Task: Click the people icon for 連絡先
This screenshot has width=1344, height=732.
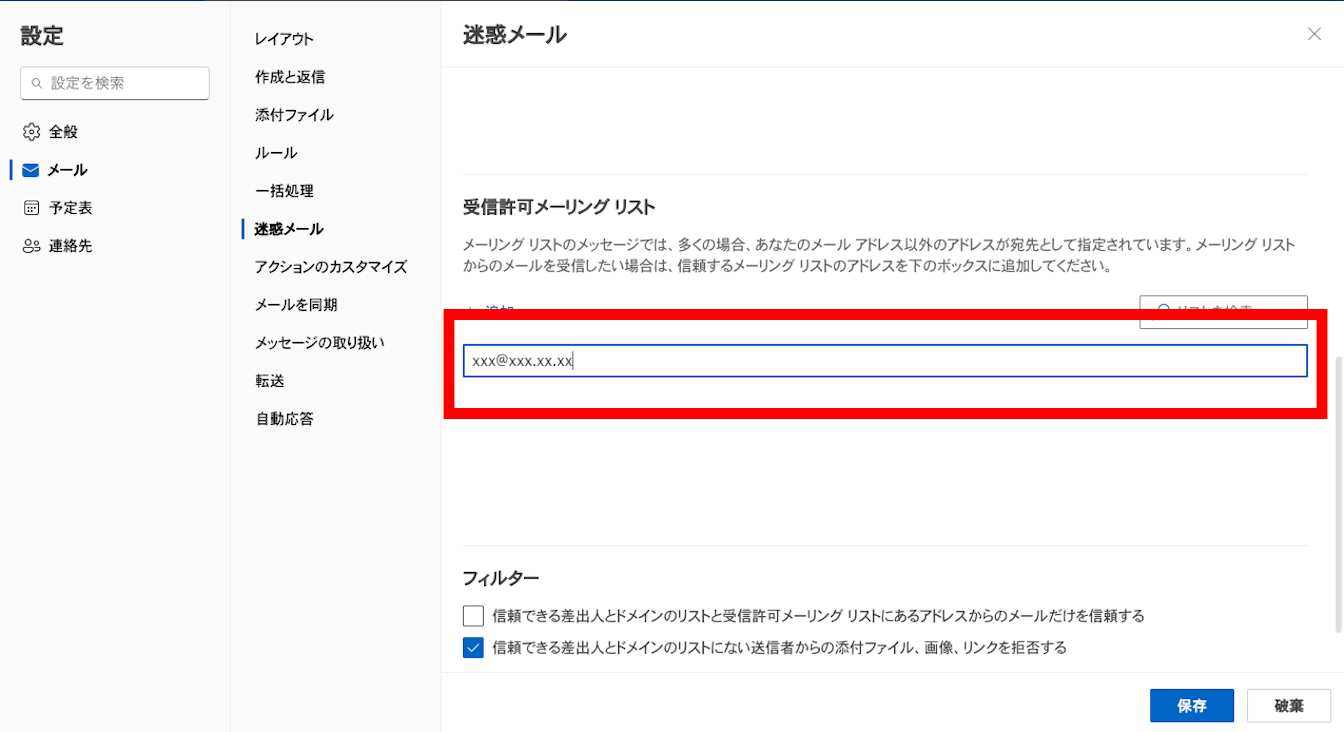Action: [31, 246]
